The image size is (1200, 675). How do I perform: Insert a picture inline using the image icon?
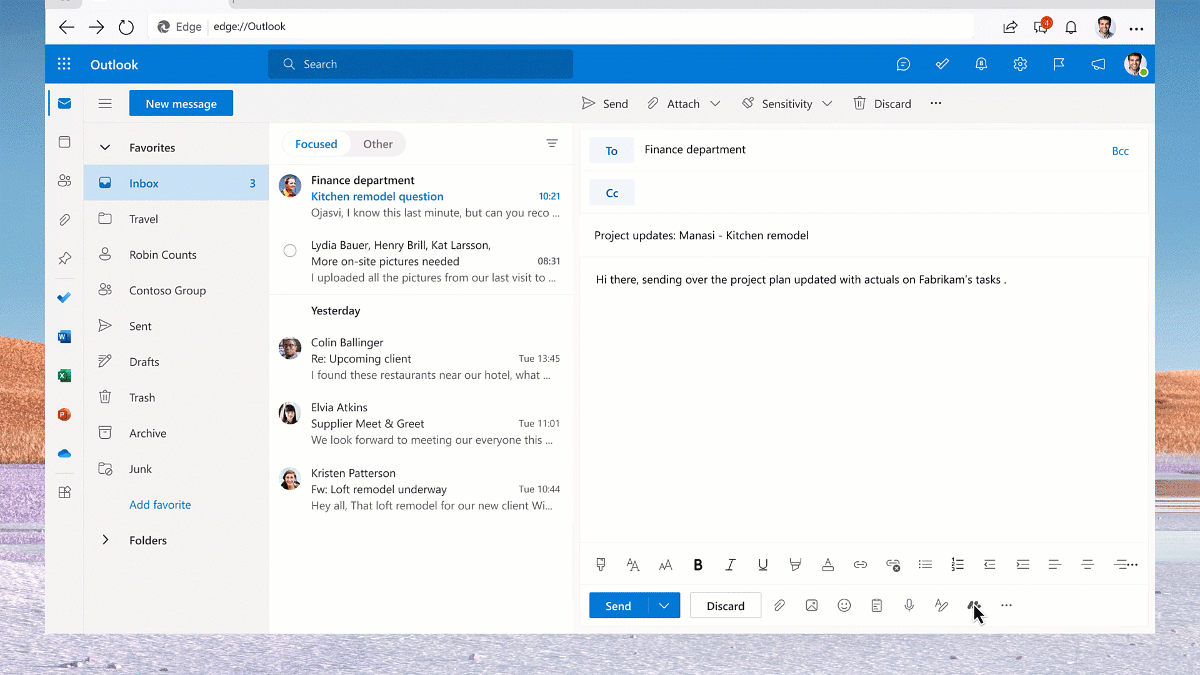(812, 606)
